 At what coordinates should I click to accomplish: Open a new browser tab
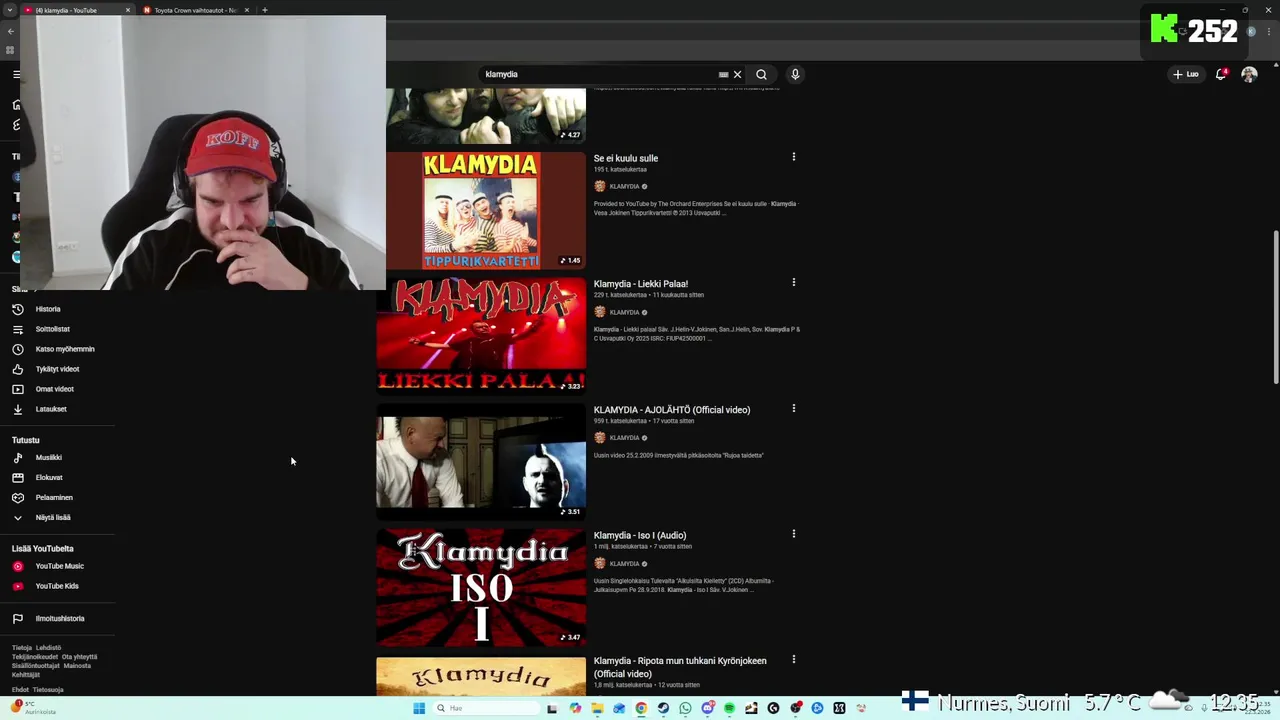tap(264, 10)
